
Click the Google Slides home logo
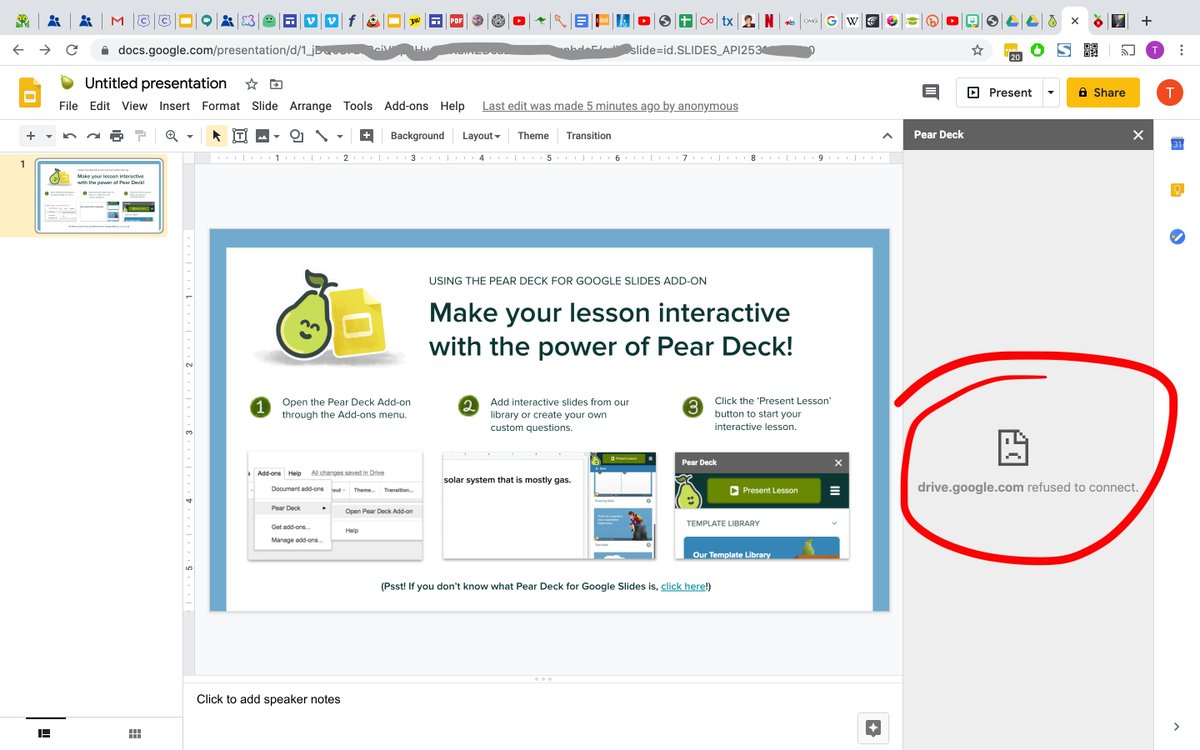pos(30,93)
